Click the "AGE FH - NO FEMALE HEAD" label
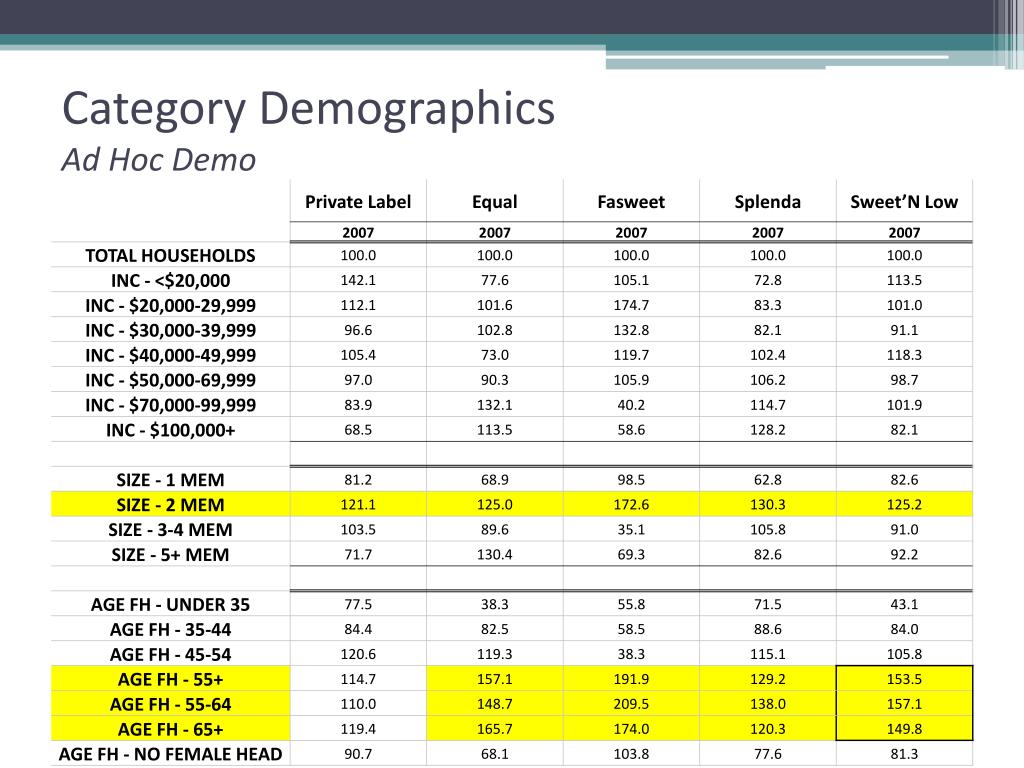 click(x=170, y=754)
